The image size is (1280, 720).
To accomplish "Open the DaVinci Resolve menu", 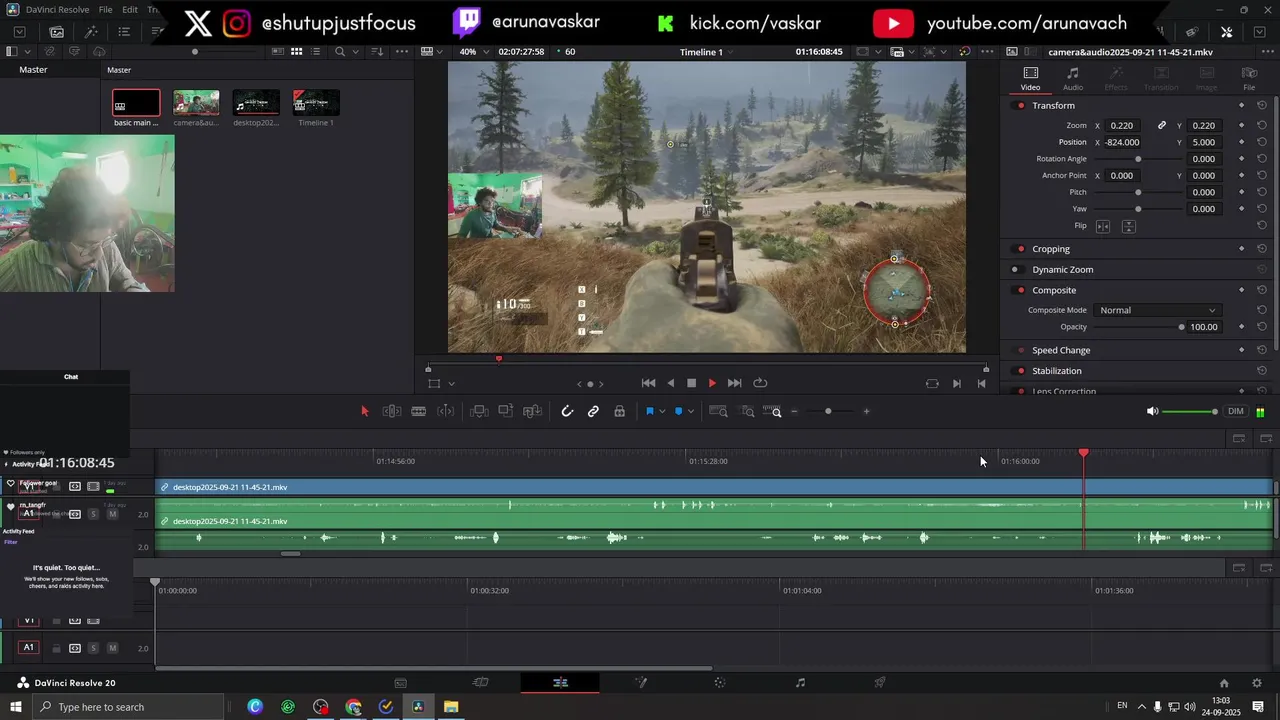I will tap(57, 9).
